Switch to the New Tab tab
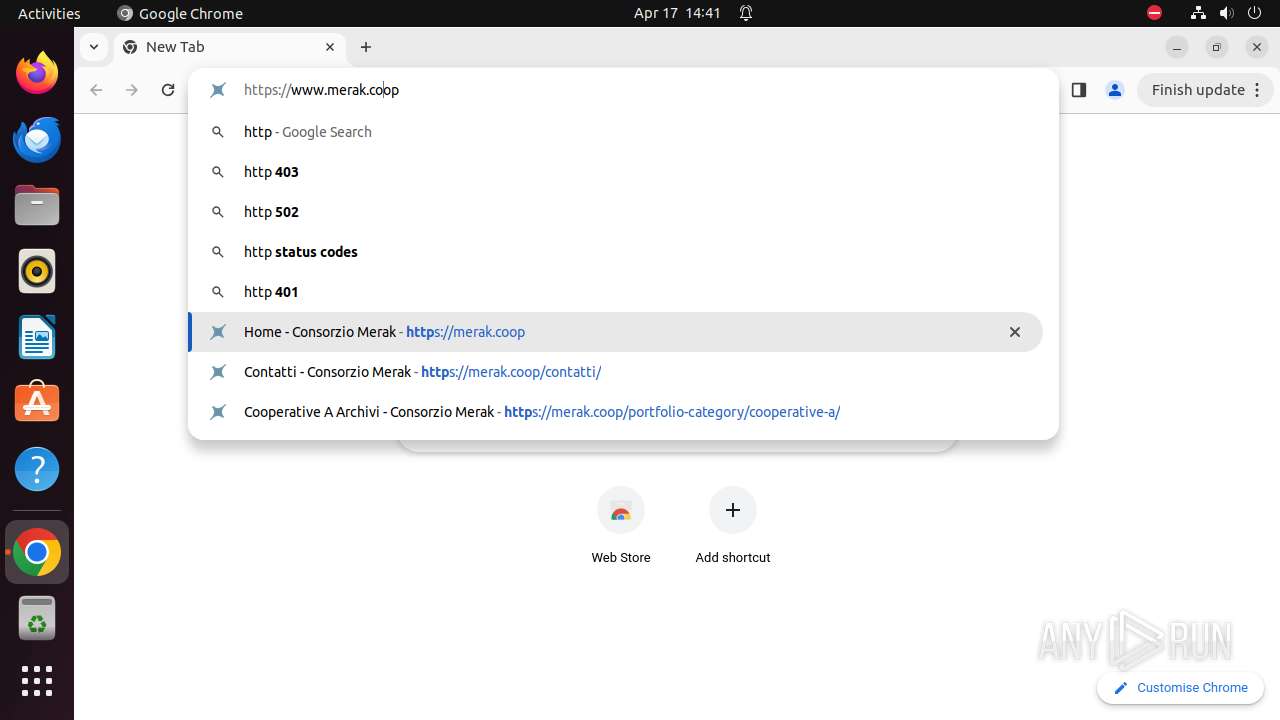The width and height of the screenshot is (1280, 720). click(x=230, y=47)
